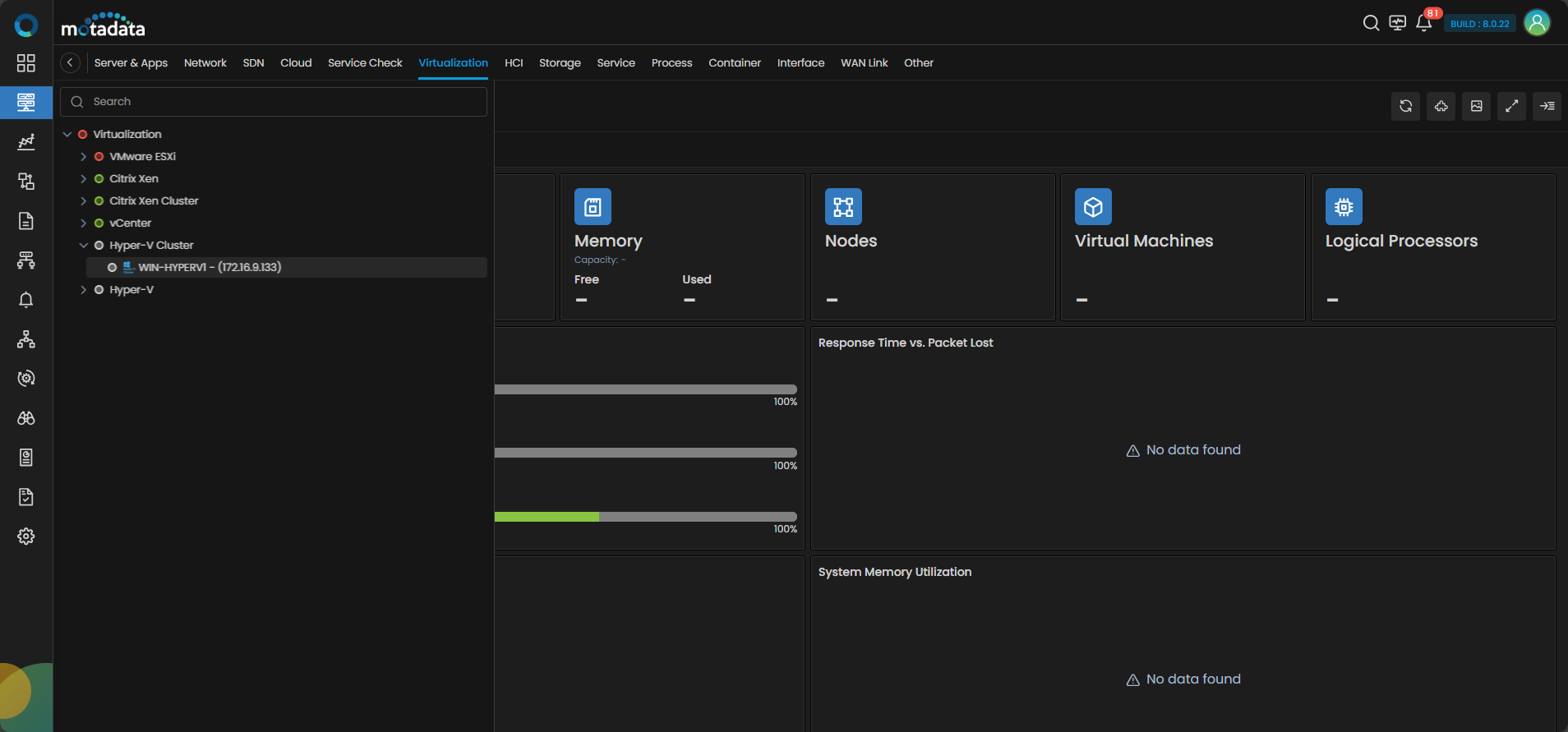This screenshot has width=1568, height=732.
Task: Collapse the Hyper-V Cluster tree node
Action: coord(83,246)
